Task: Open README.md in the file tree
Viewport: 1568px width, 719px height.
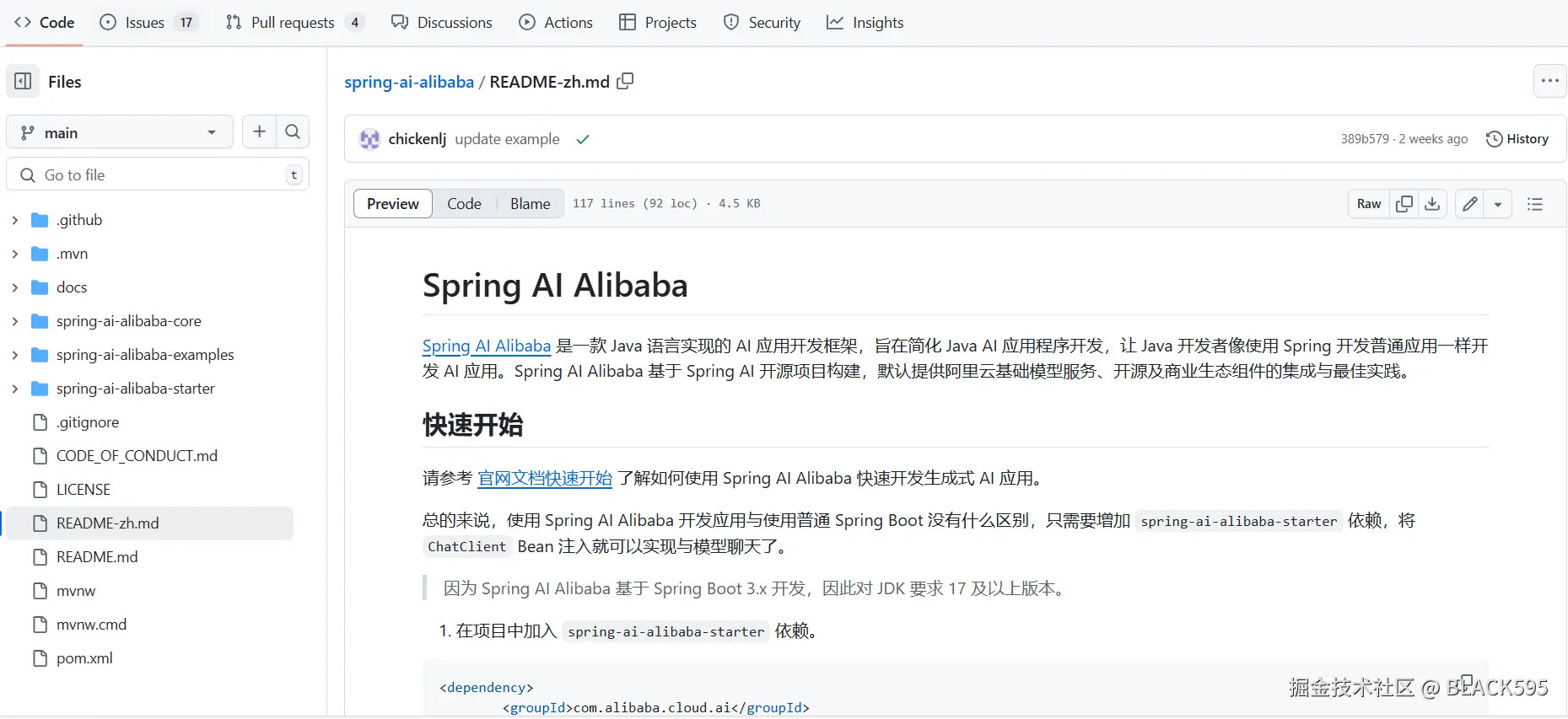Action: pyautogui.click(x=97, y=557)
